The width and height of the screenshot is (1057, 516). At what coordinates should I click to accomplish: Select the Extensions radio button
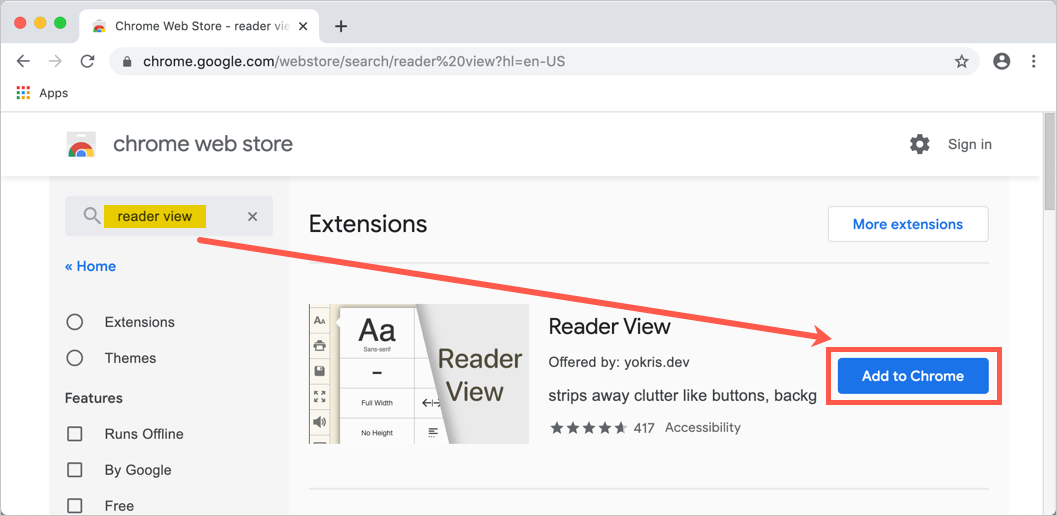pyautogui.click(x=75, y=322)
